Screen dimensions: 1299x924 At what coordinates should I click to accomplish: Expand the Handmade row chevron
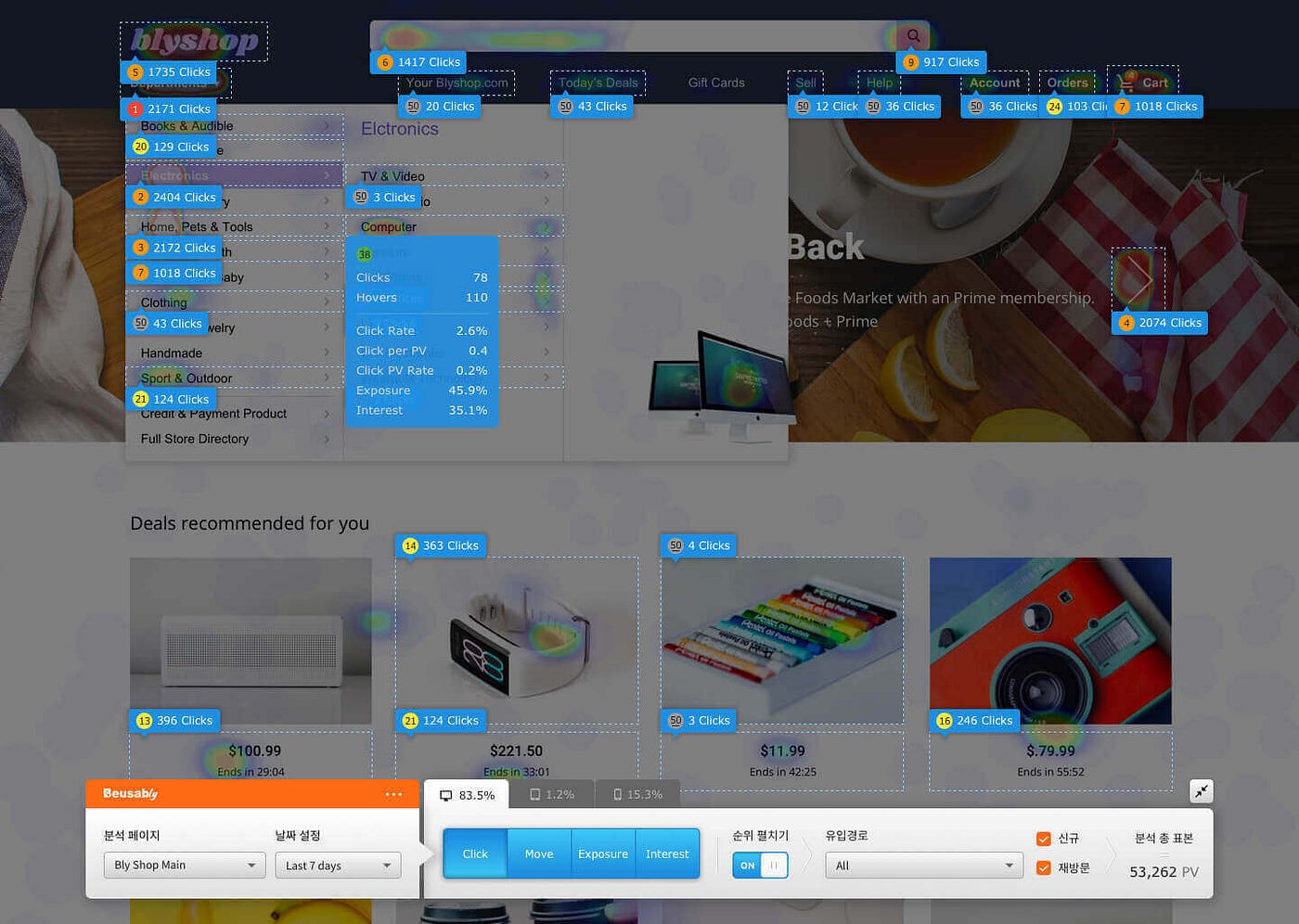(x=327, y=353)
